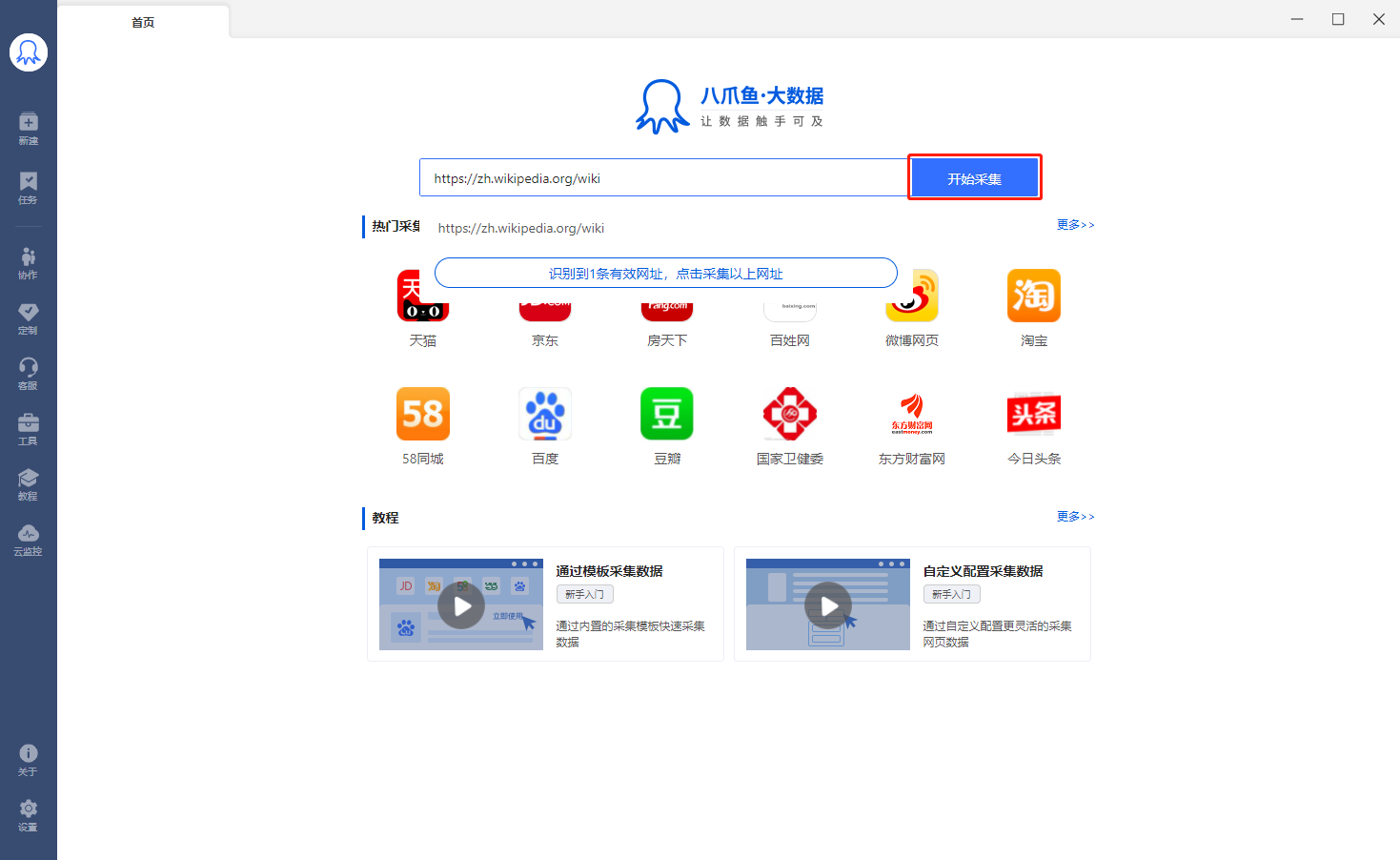Select the 微博网页 Weibo template icon
1400x860 pixels.
pos(912,297)
